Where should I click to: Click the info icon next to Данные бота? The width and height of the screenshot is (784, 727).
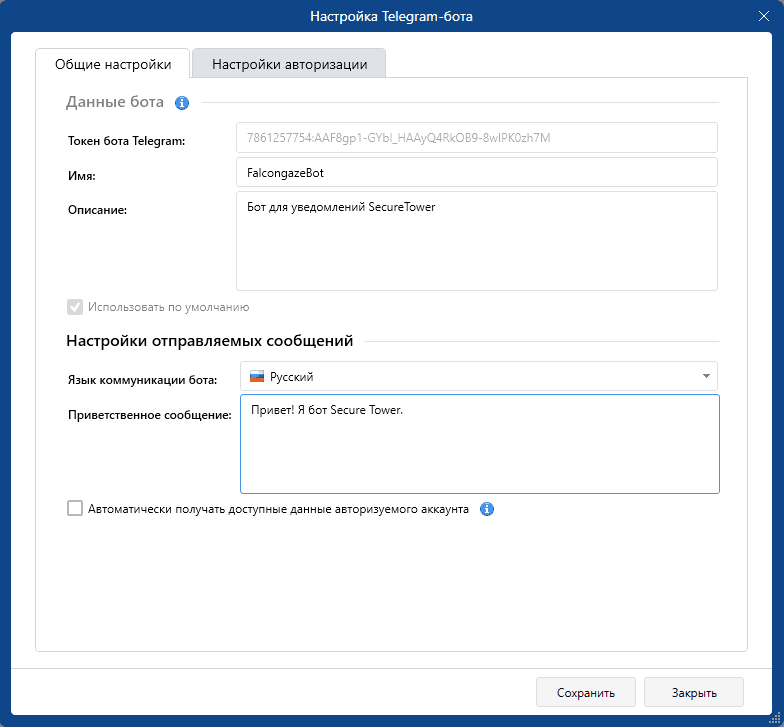tap(182, 103)
